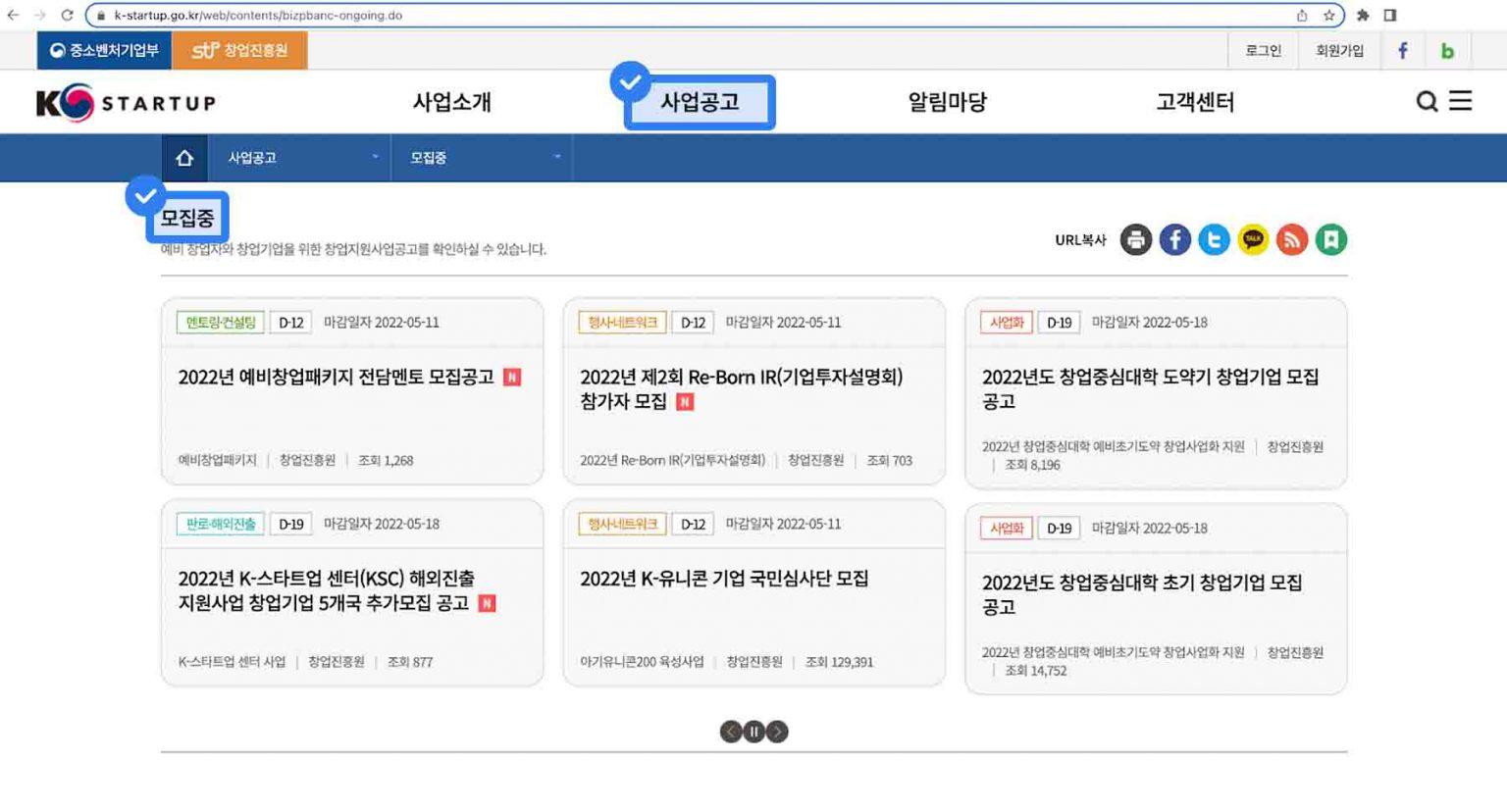Viewport: 1507px width, 812px height.
Task: Go to home via breadcrumb house icon
Action: (x=184, y=158)
